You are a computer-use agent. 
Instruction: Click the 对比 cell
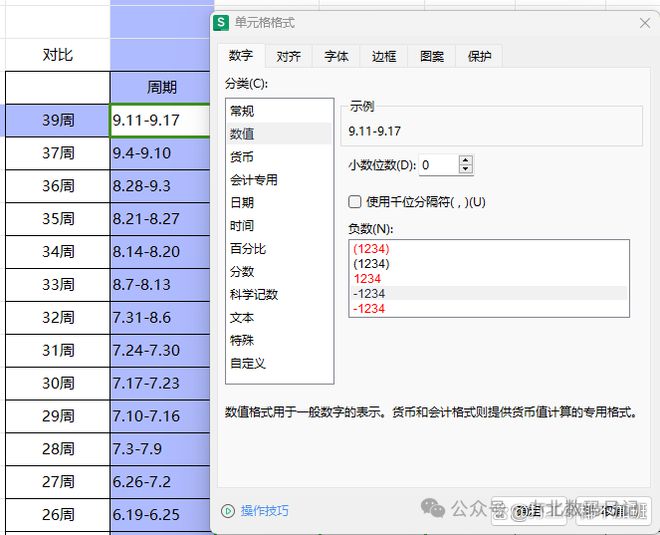point(58,55)
